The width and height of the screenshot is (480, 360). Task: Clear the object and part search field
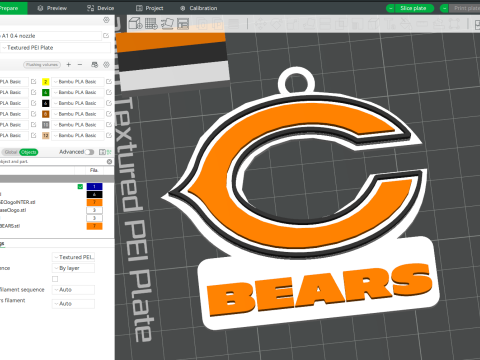coord(109,162)
